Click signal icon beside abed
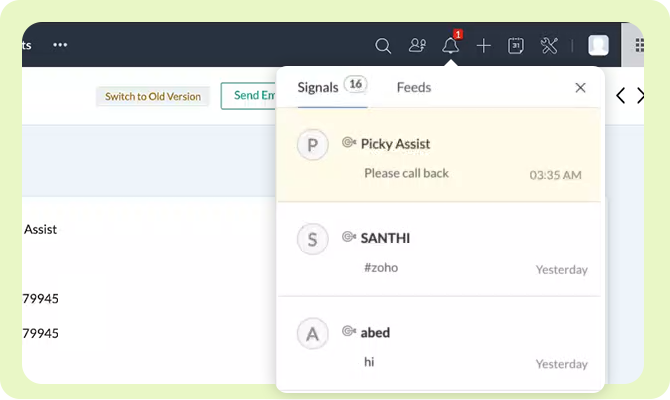This screenshot has height=400, width=670. [x=349, y=331]
